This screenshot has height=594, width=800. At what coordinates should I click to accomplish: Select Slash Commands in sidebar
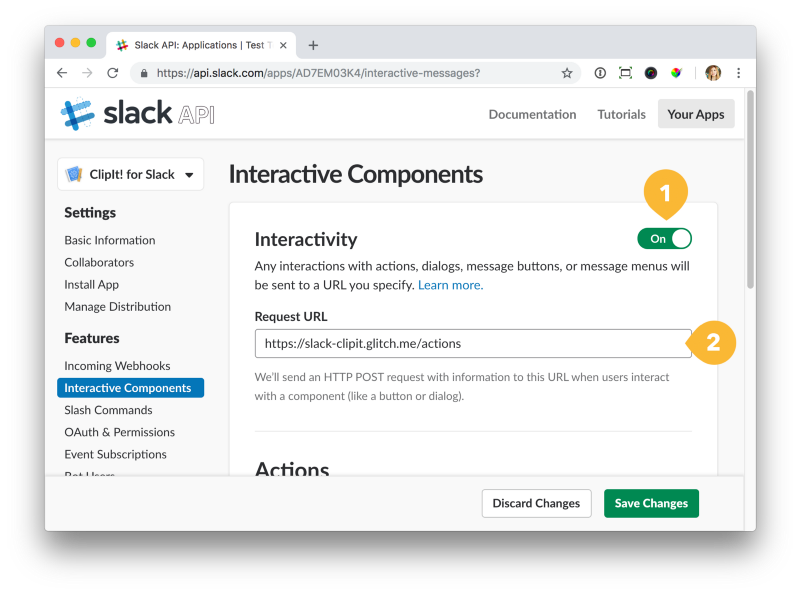108,410
